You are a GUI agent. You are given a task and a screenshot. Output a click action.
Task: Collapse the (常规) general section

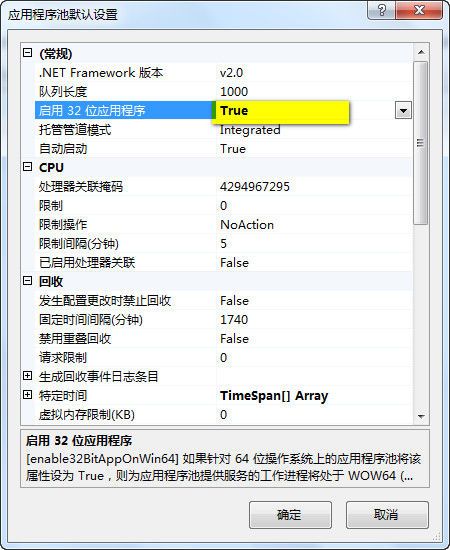coord(27,53)
